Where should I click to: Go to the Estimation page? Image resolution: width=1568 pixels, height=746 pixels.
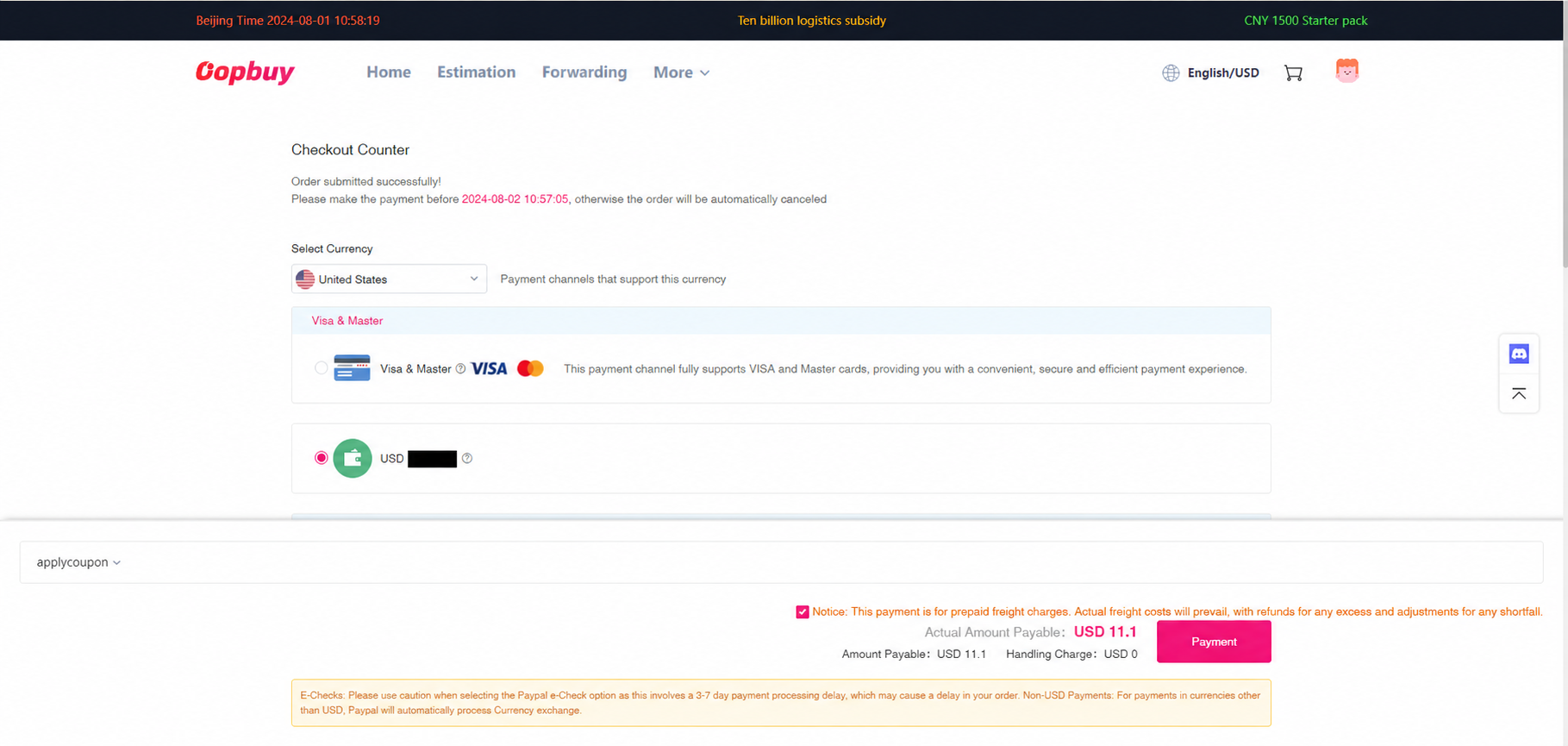(476, 72)
